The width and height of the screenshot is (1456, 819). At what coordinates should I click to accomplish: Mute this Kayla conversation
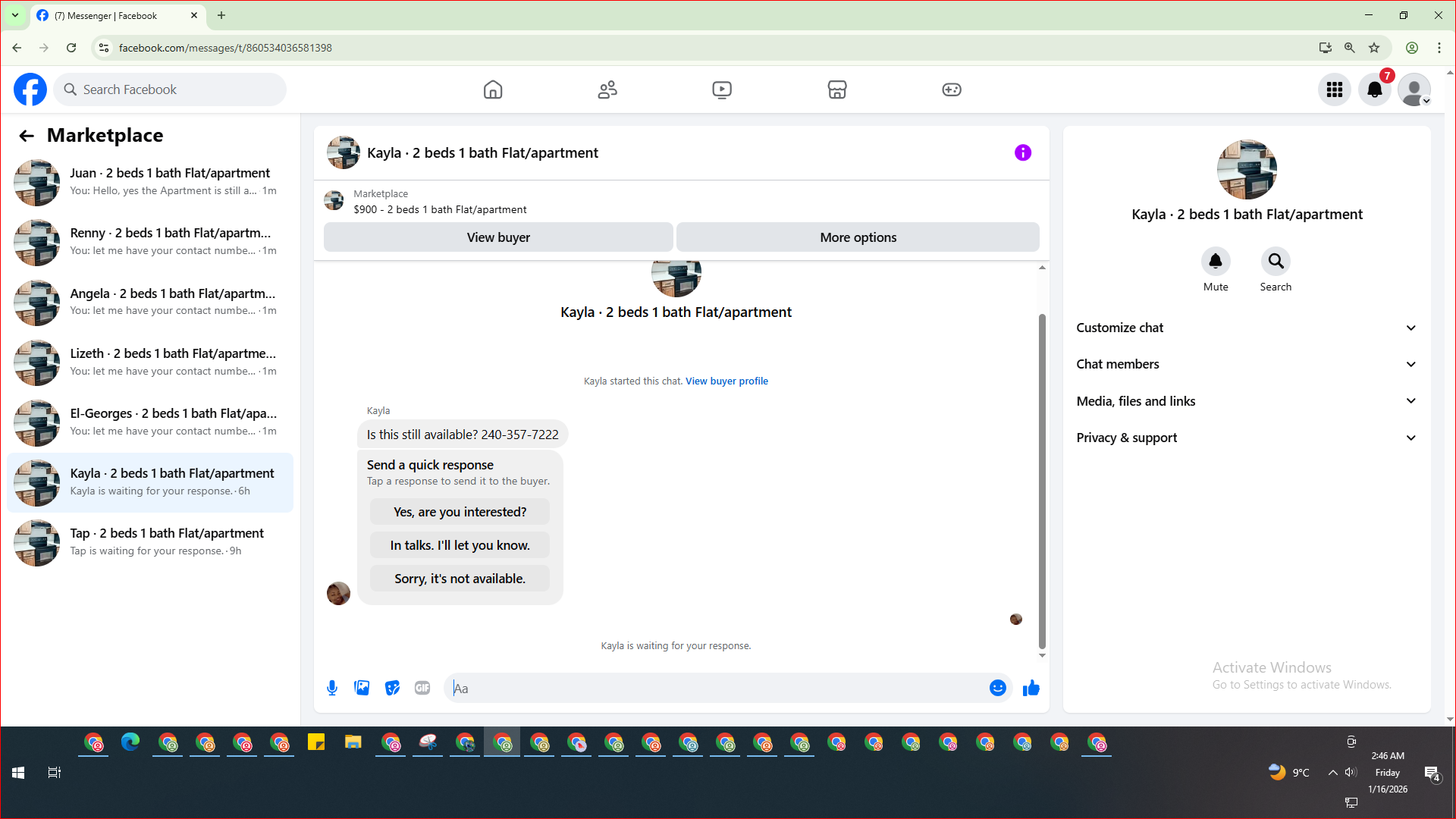click(1215, 262)
